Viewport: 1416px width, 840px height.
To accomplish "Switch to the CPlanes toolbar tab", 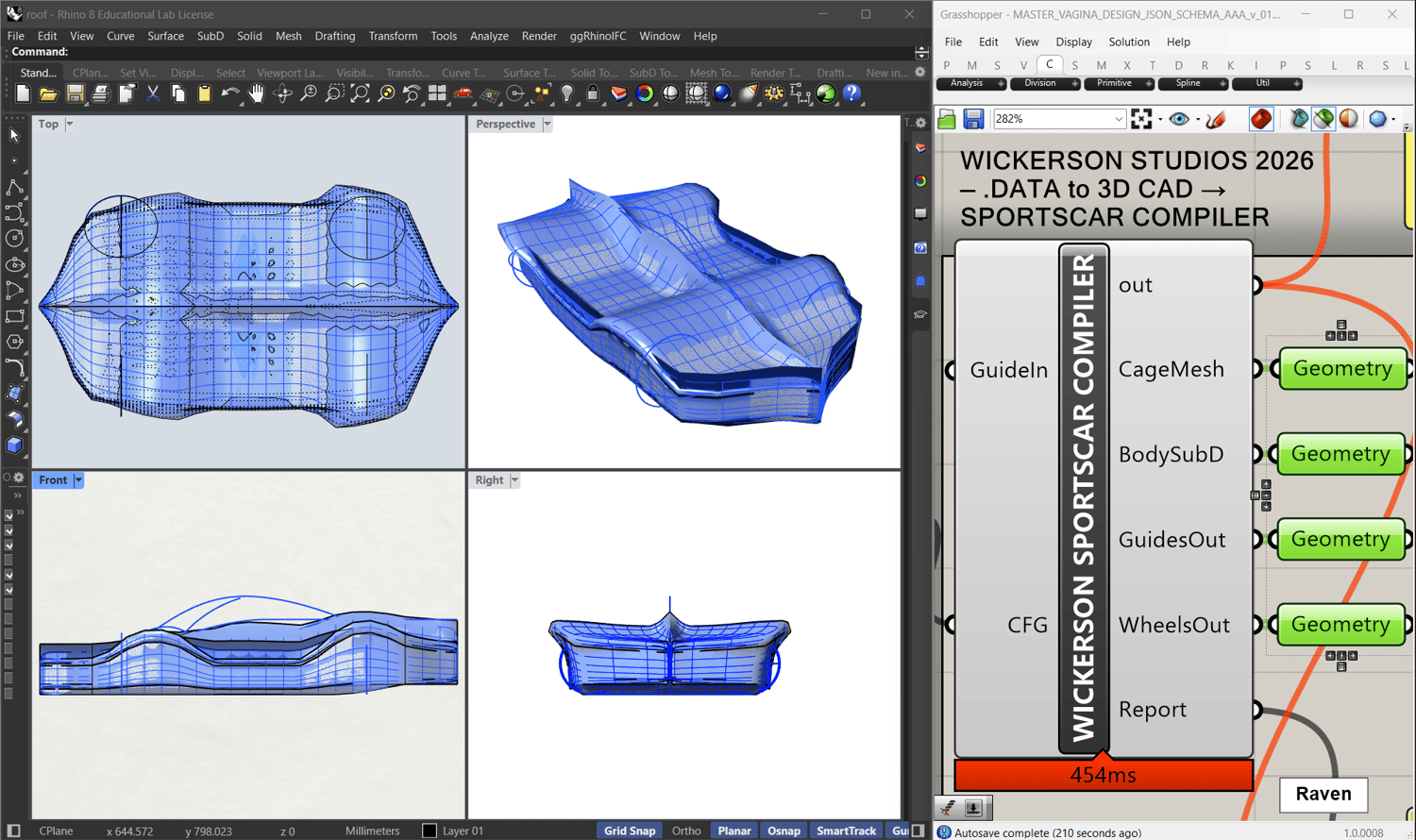I will click(x=90, y=73).
